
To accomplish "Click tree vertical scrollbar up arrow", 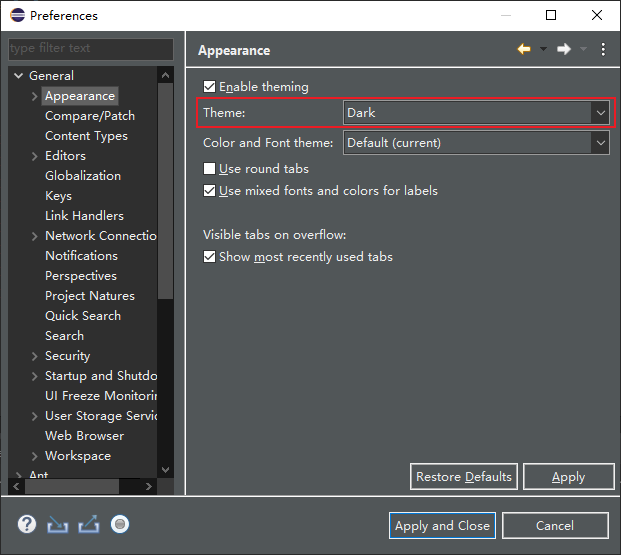I will pos(166,75).
